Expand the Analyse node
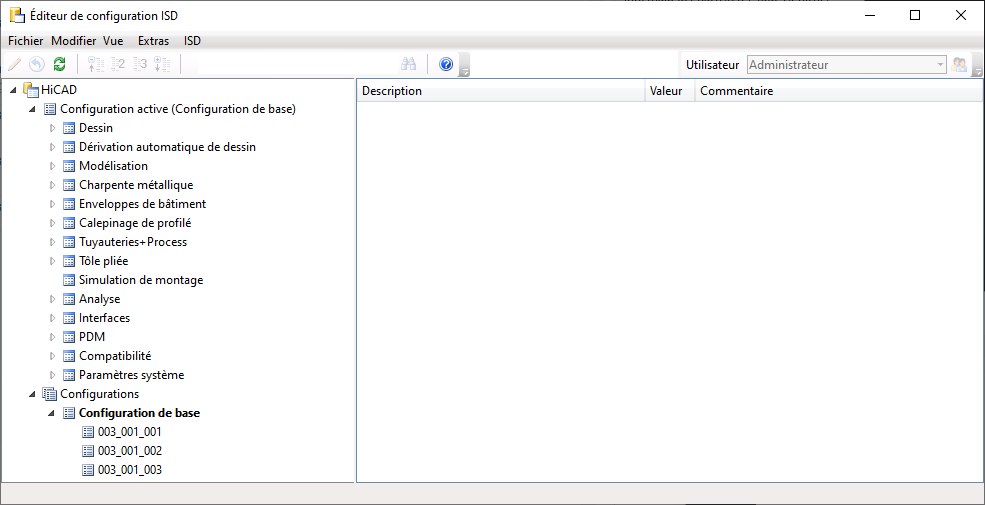This screenshot has height=505, width=985. (x=53, y=299)
